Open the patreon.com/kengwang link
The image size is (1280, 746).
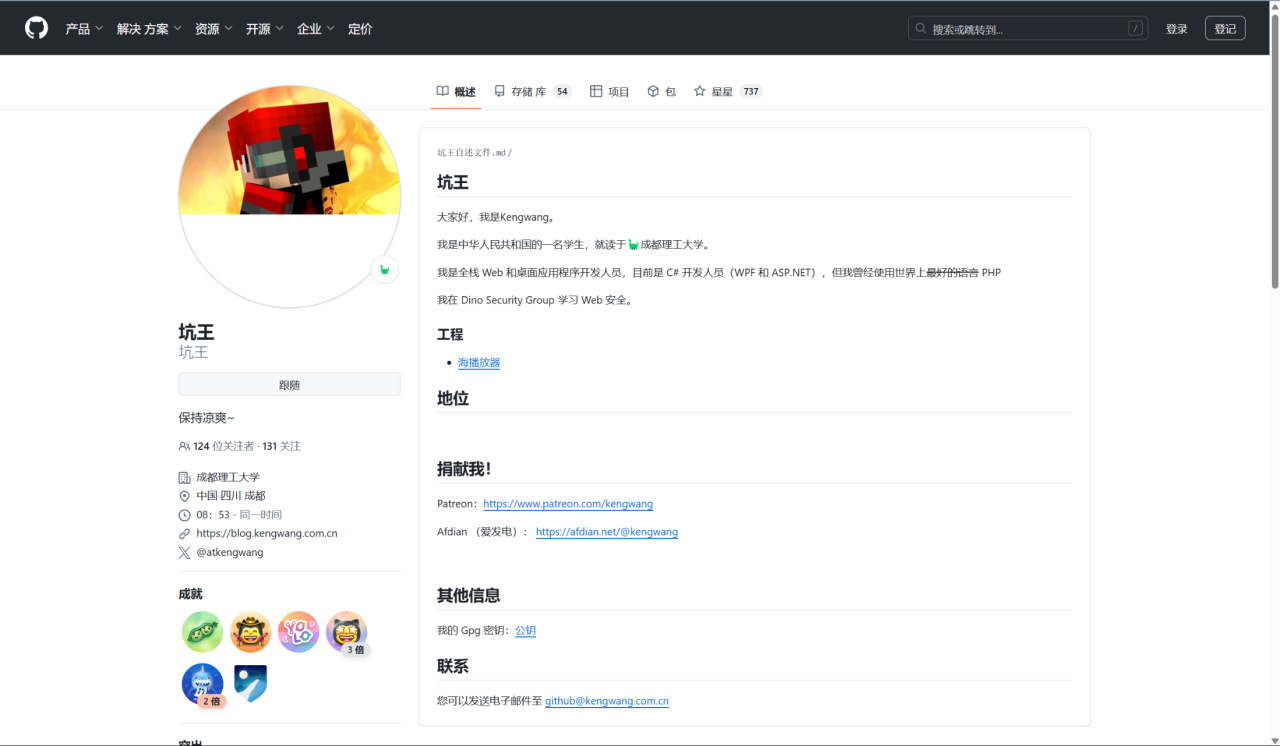568,504
